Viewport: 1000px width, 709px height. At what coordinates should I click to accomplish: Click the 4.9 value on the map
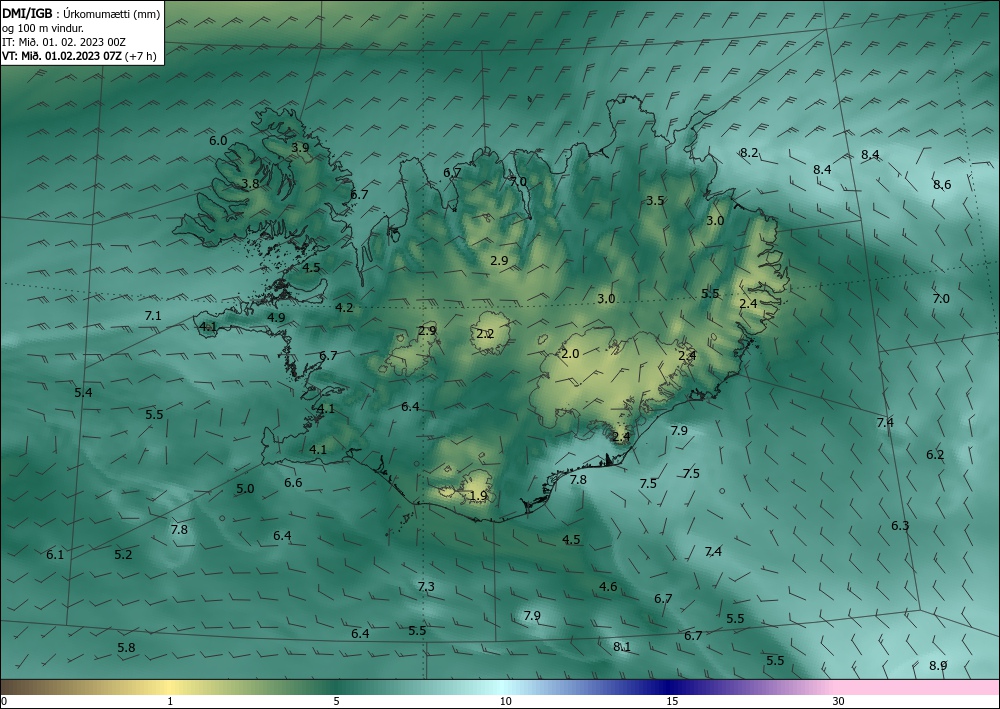click(x=276, y=317)
